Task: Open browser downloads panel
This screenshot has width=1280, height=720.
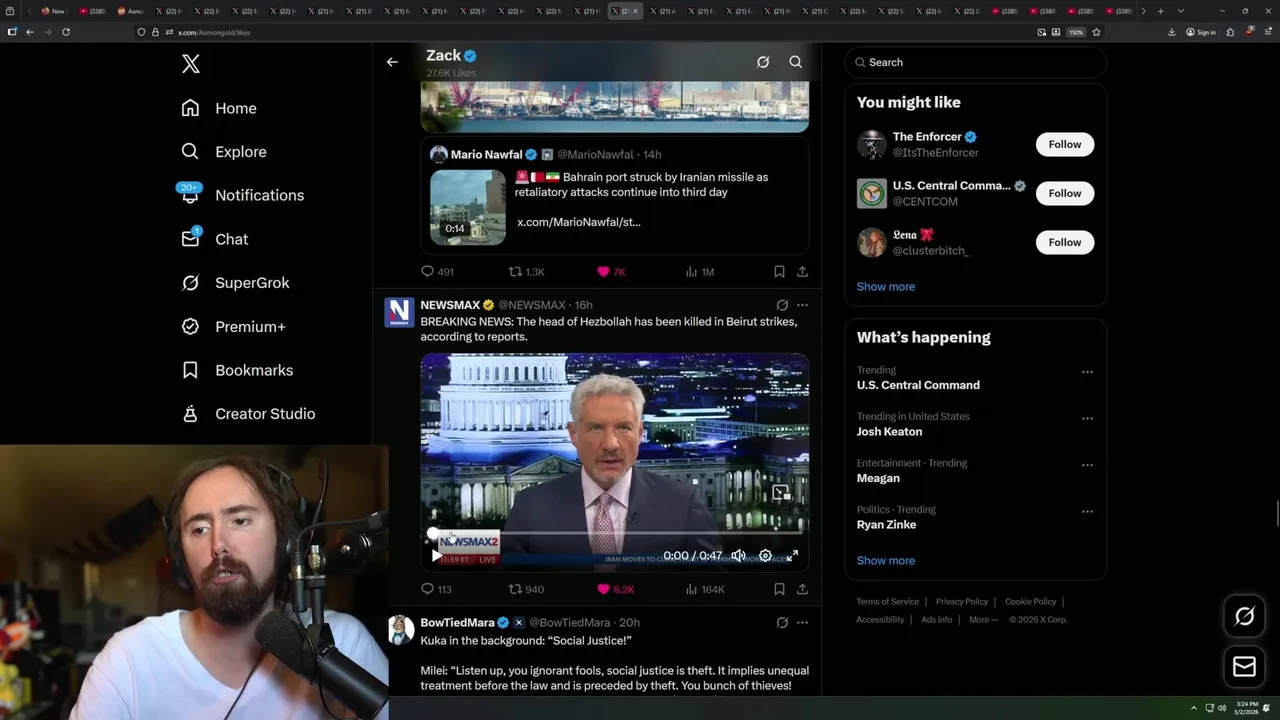Action: (1171, 32)
